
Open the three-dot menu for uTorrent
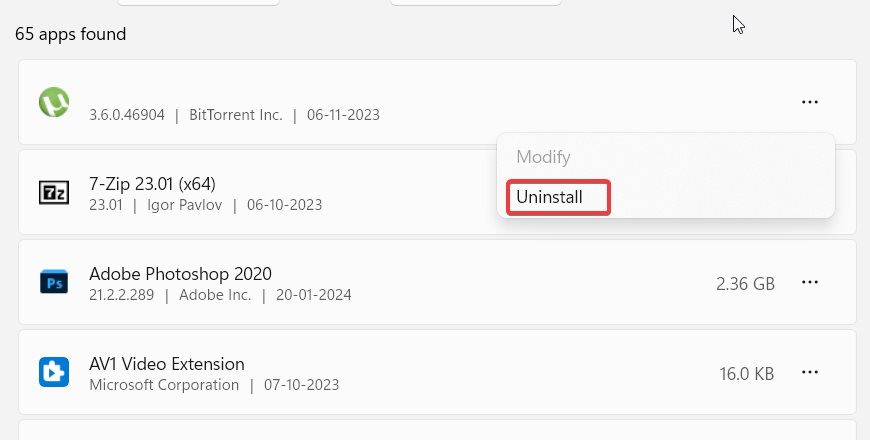pos(810,102)
